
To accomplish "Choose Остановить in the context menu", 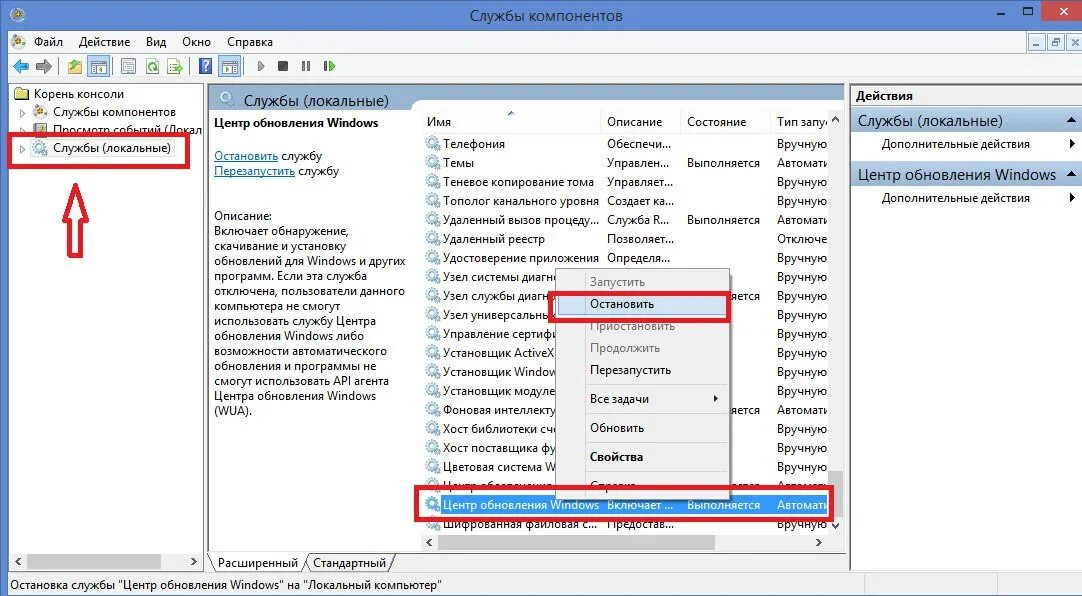I will (x=641, y=304).
